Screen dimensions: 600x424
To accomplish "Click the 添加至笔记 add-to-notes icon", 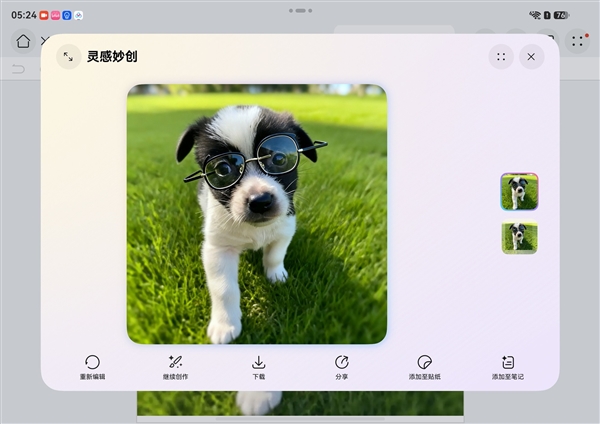I will tap(507, 362).
